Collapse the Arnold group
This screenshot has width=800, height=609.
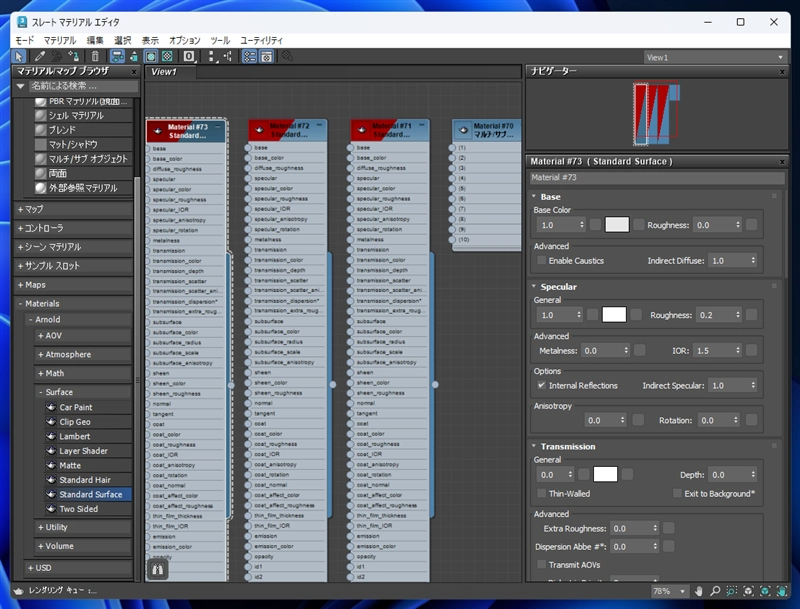click(x=79, y=320)
